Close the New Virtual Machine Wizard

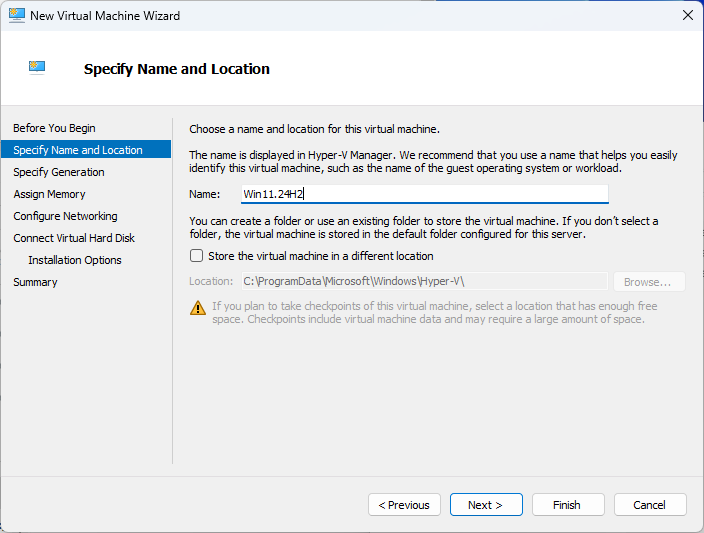point(687,15)
